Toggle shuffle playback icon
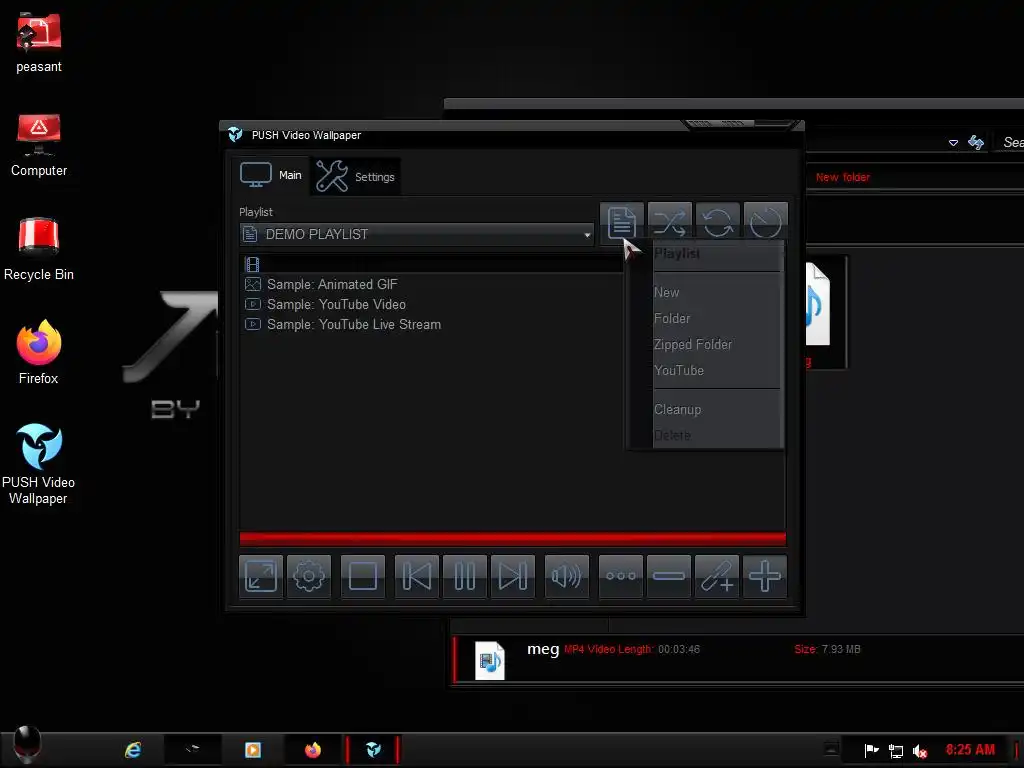1024x768 pixels. click(x=670, y=222)
